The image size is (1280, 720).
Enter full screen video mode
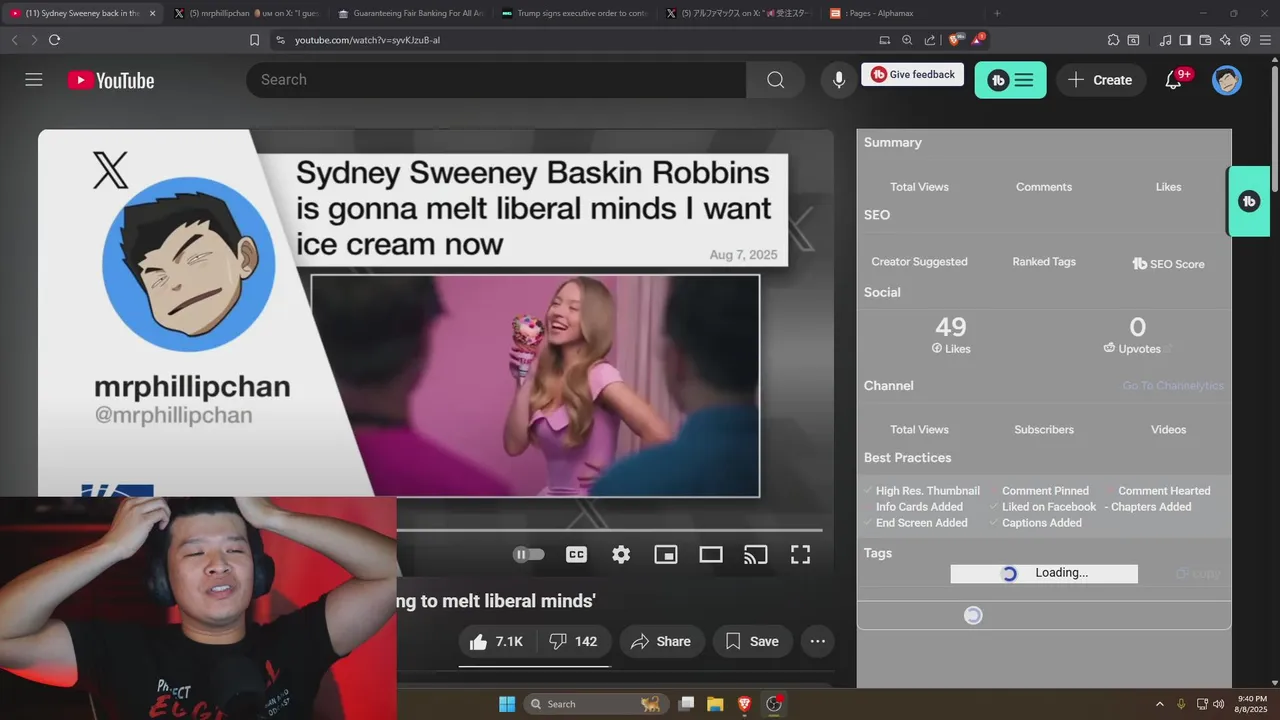pyautogui.click(x=800, y=554)
